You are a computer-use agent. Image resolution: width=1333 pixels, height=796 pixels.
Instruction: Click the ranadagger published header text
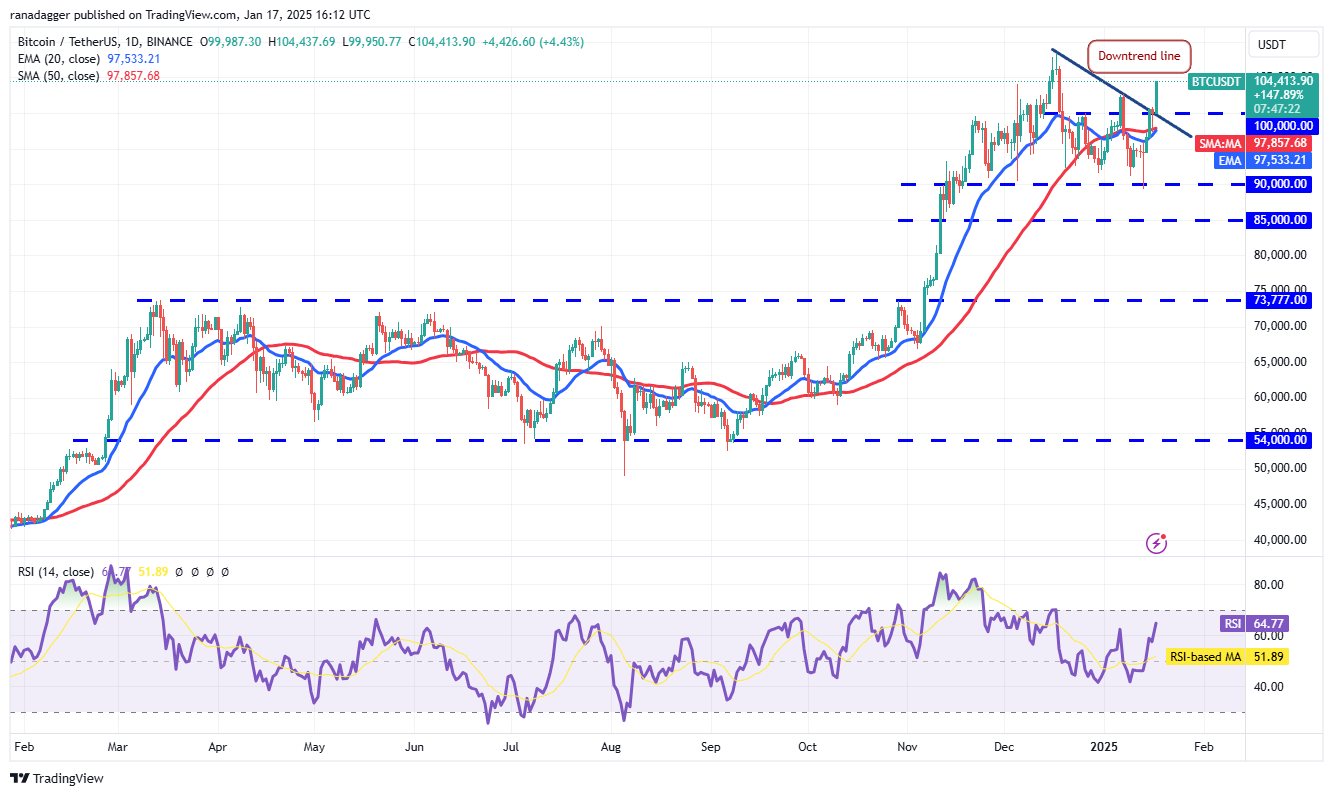pyautogui.click(x=189, y=15)
